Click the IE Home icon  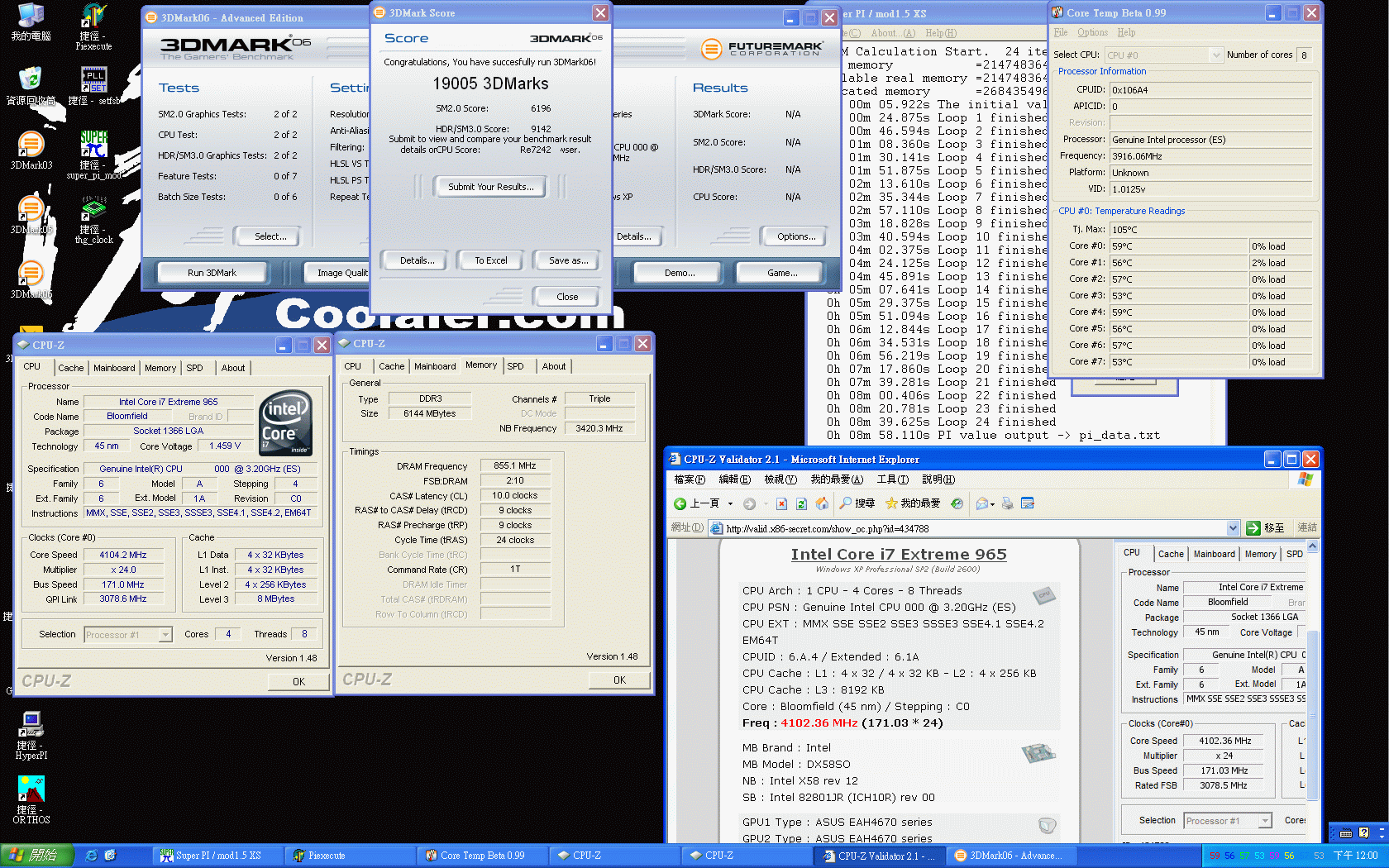822,503
